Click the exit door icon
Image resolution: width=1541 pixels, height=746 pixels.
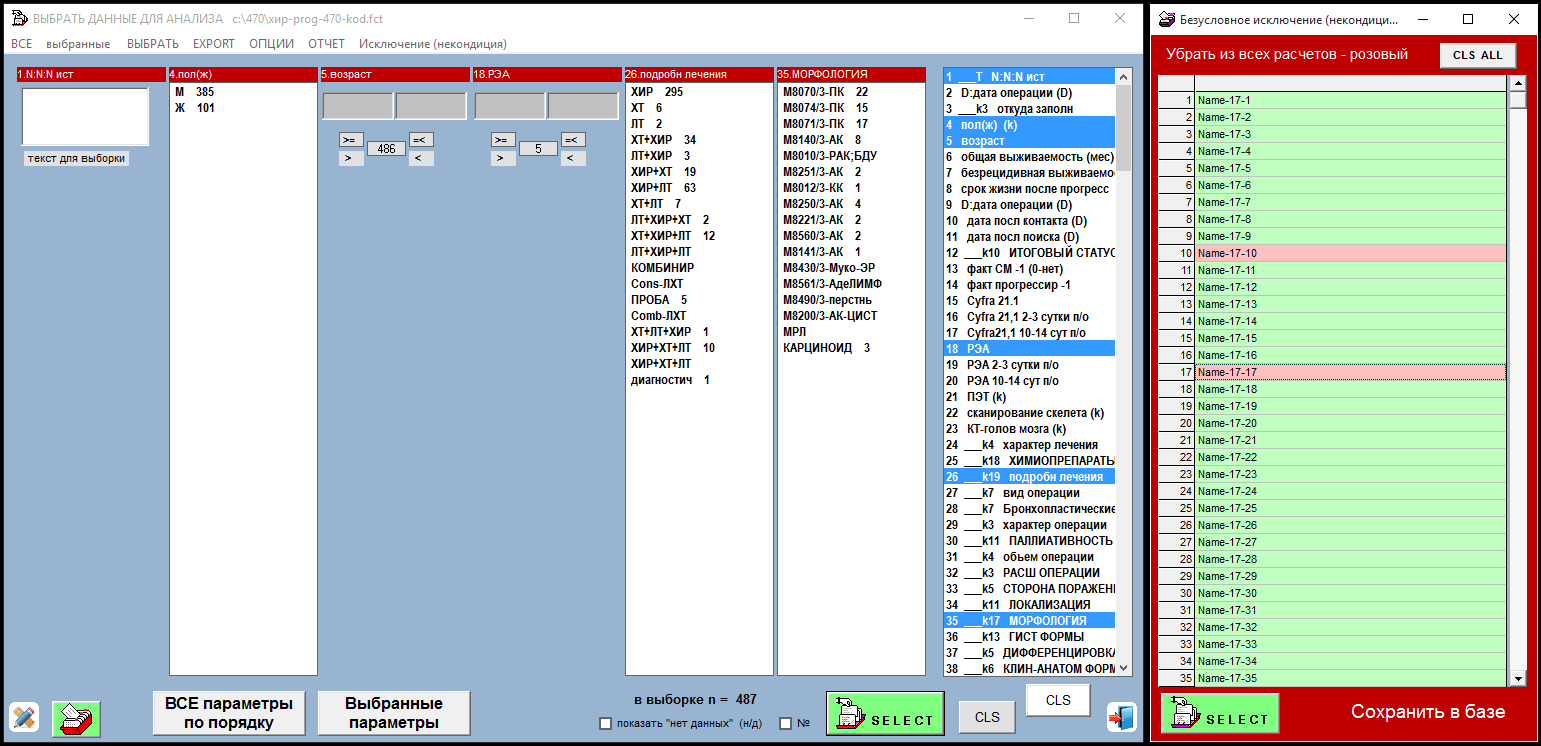[1121, 717]
